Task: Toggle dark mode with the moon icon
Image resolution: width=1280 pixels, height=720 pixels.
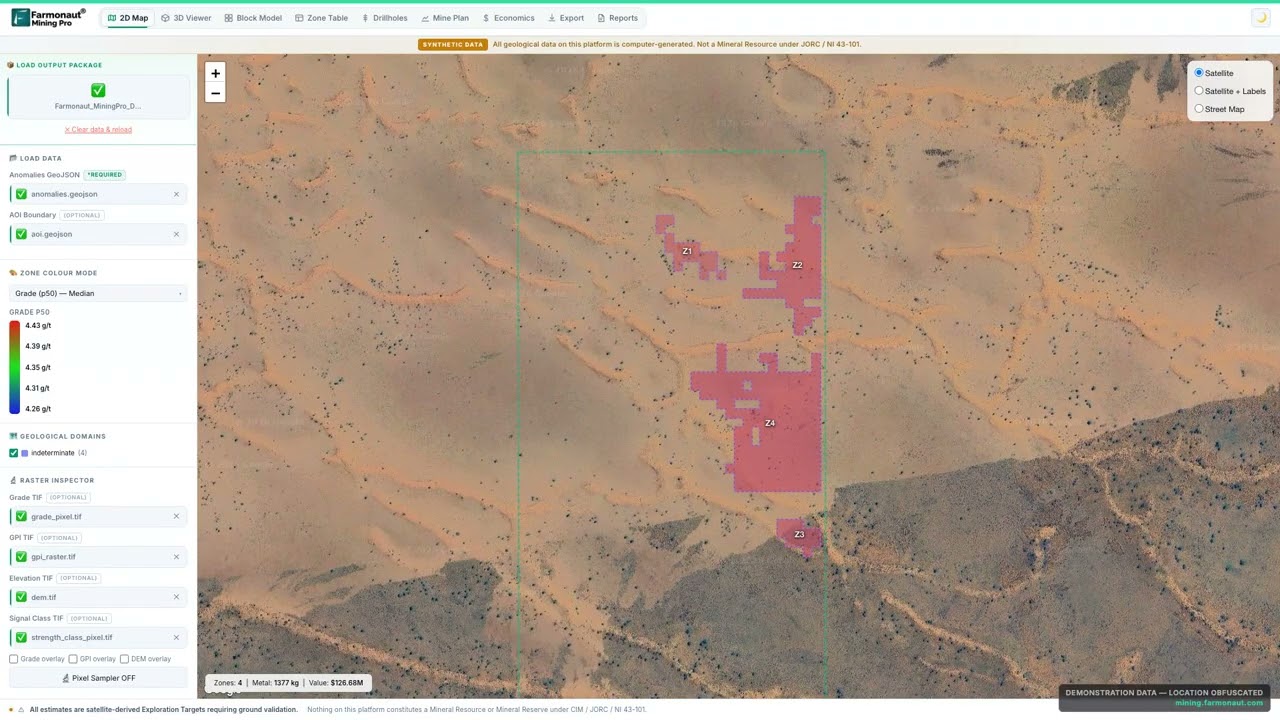Action: coord(1260,18)
